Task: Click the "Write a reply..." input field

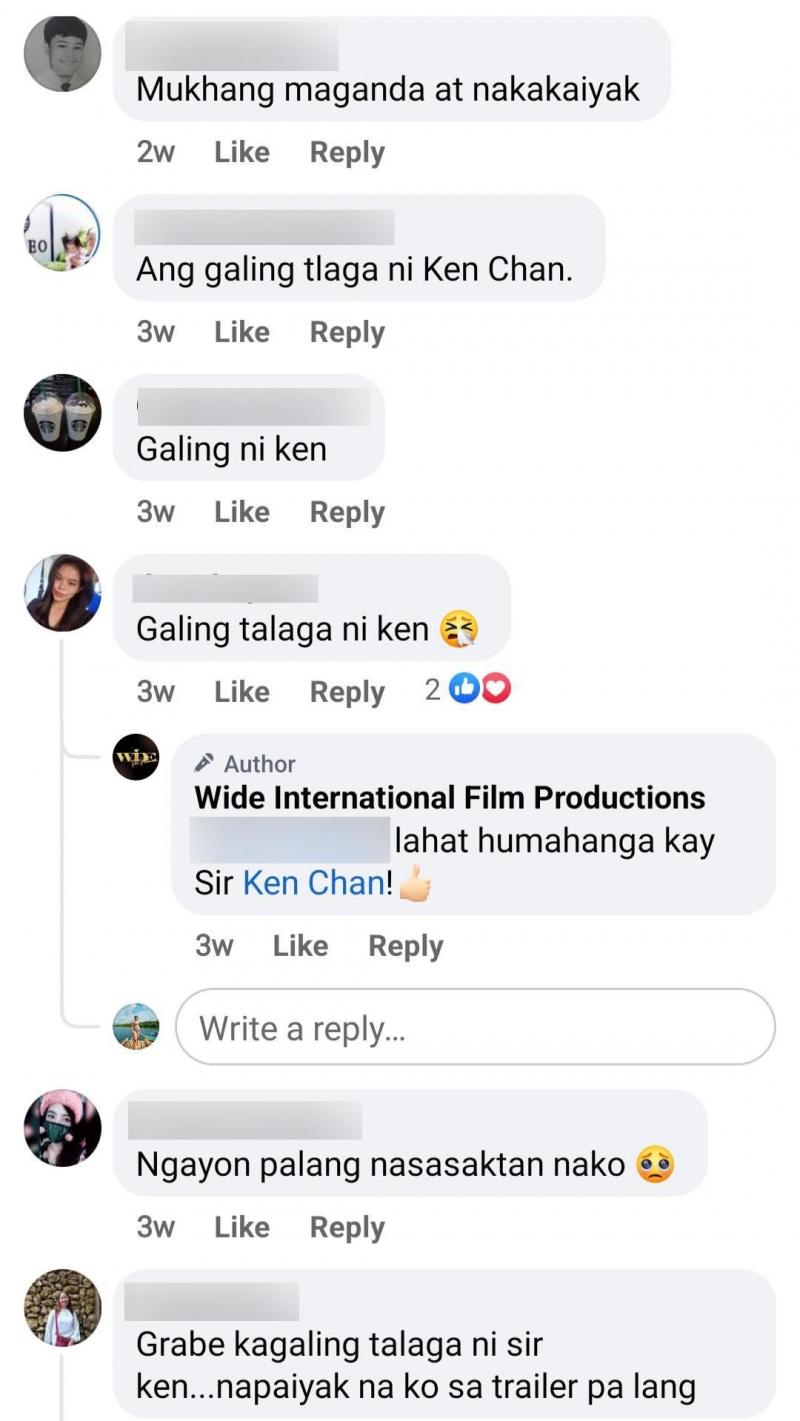Action: (x=475, y=1027)
